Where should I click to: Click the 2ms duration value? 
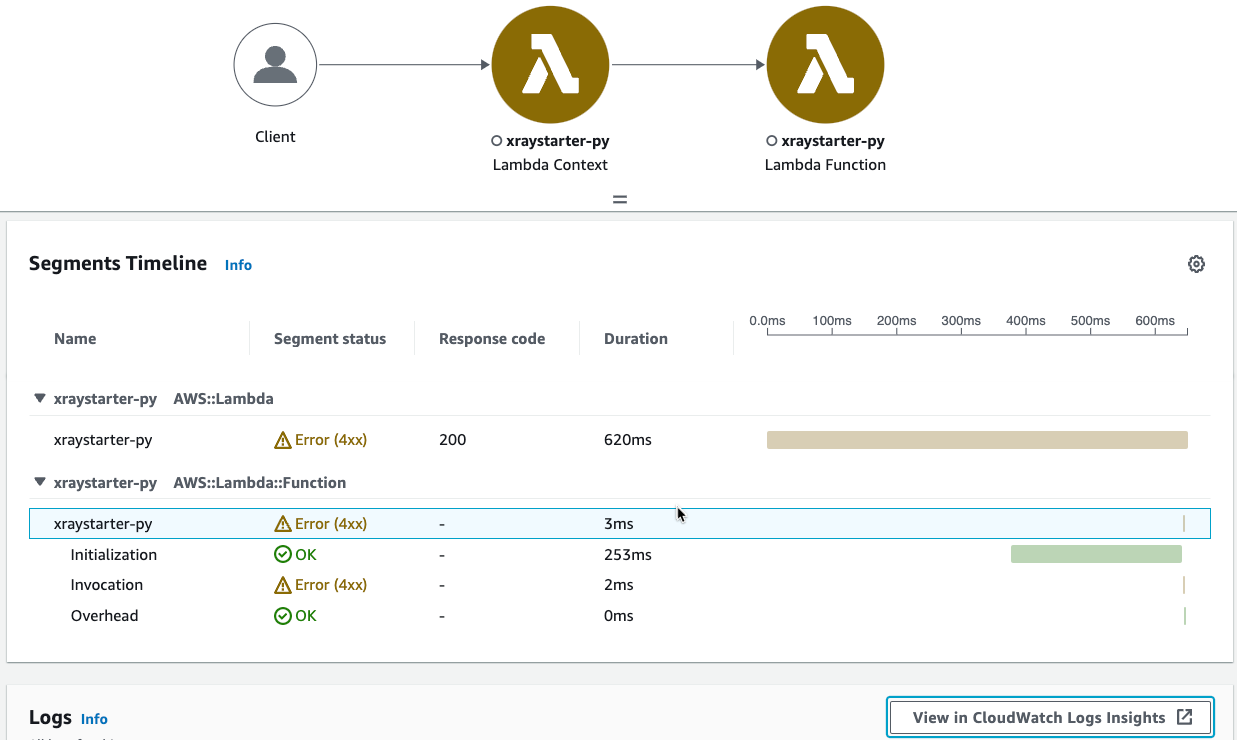(619, 585)
